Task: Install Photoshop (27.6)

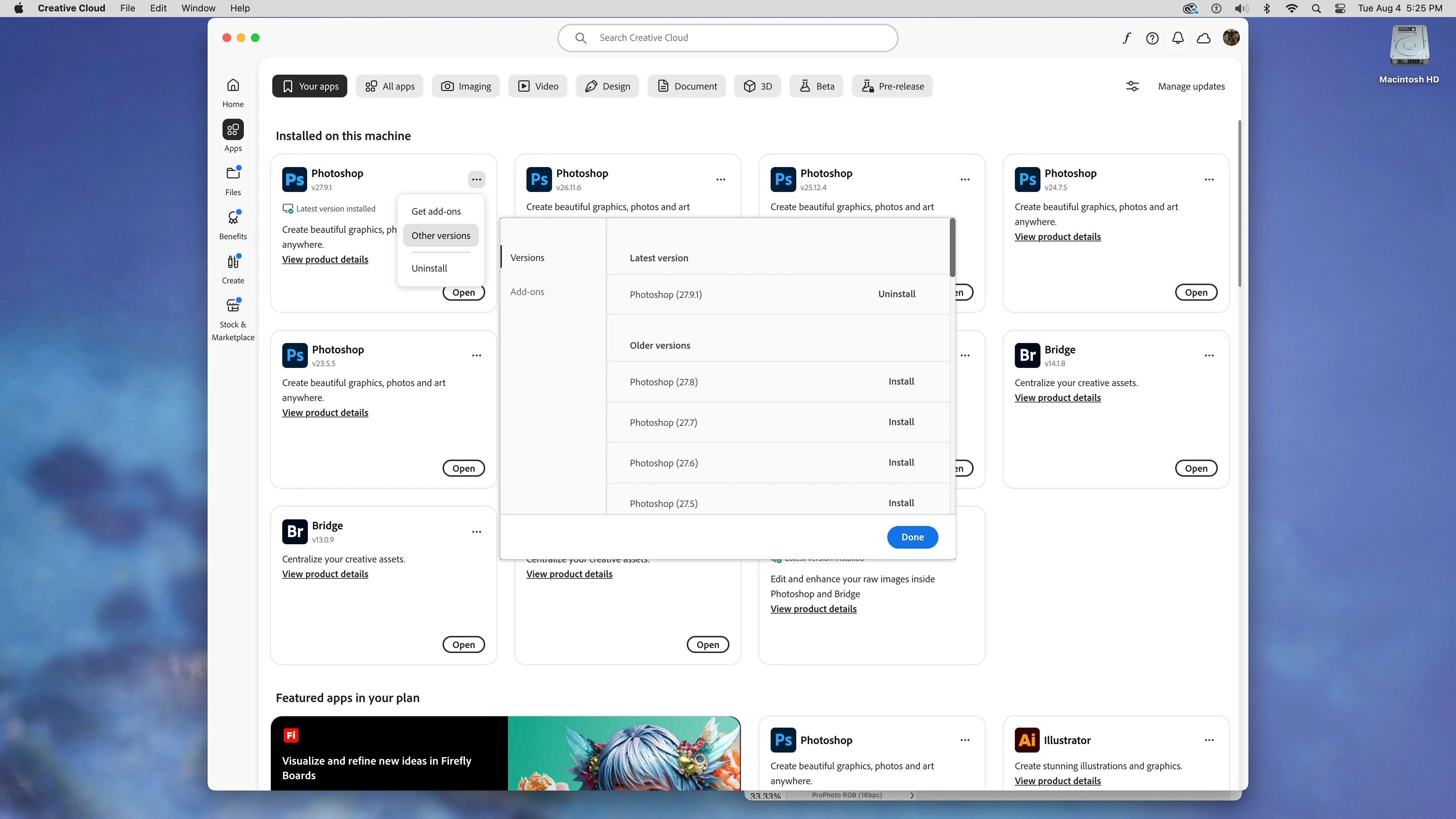Action: click(901, 463)
